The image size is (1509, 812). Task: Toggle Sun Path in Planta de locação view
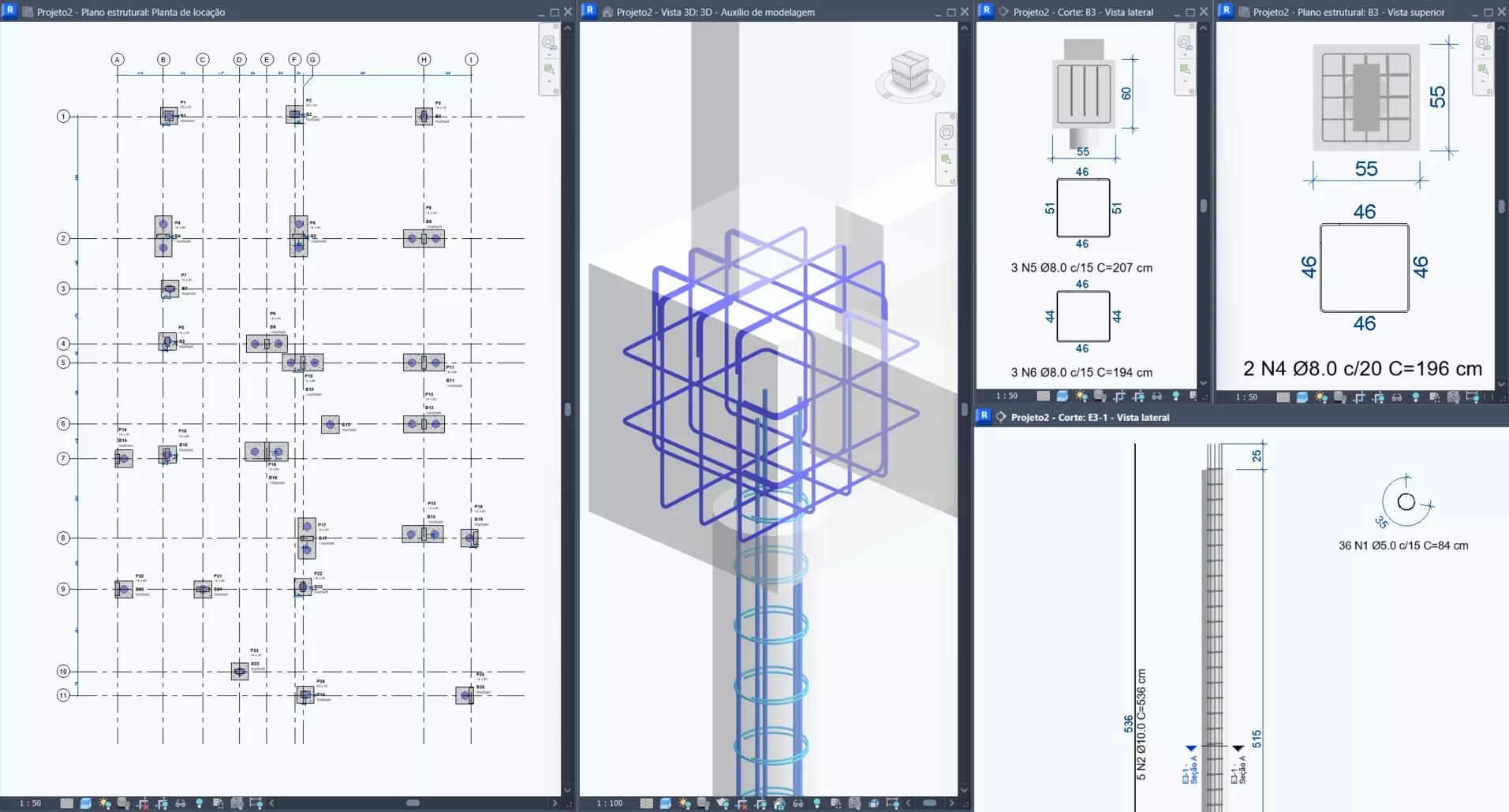coord(105,803)
